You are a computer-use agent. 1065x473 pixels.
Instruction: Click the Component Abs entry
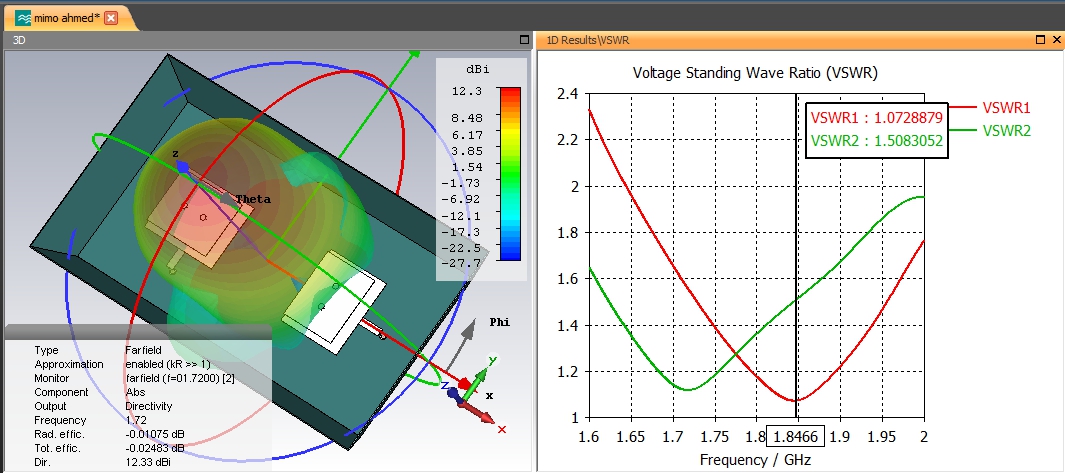point(90,392)
